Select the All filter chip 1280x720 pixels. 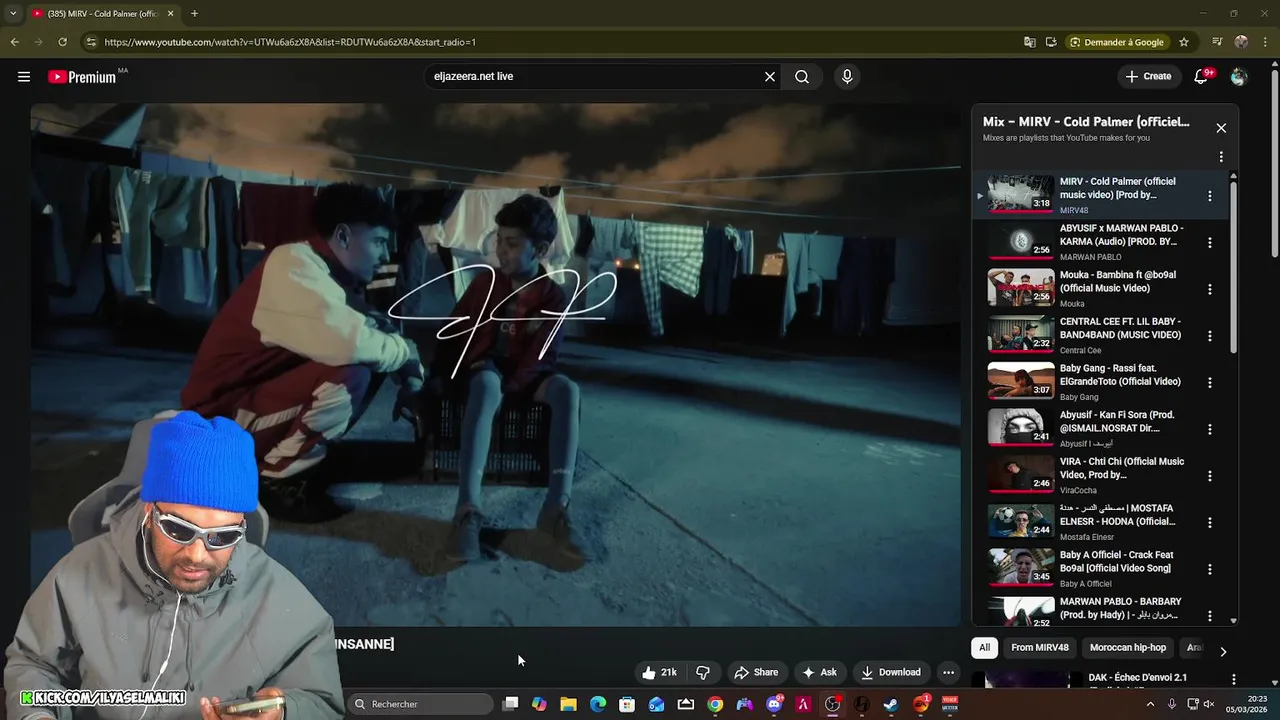point(984,648)
